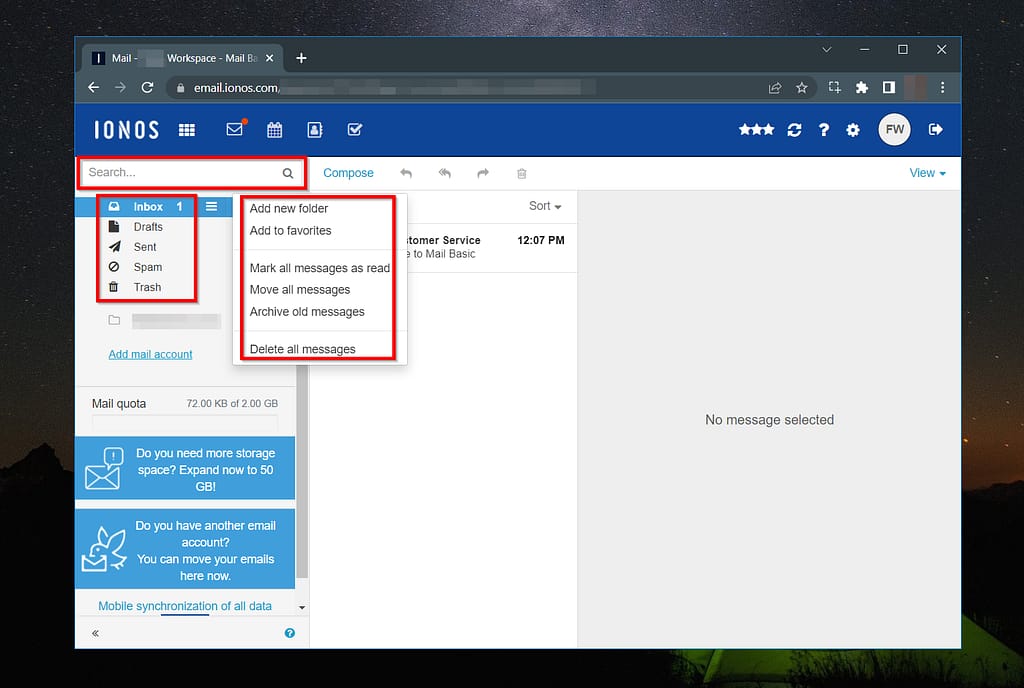Click the expand storage to 50 GB banner
This screenshot has height=688, width=1024.
(x=185, y=469)
